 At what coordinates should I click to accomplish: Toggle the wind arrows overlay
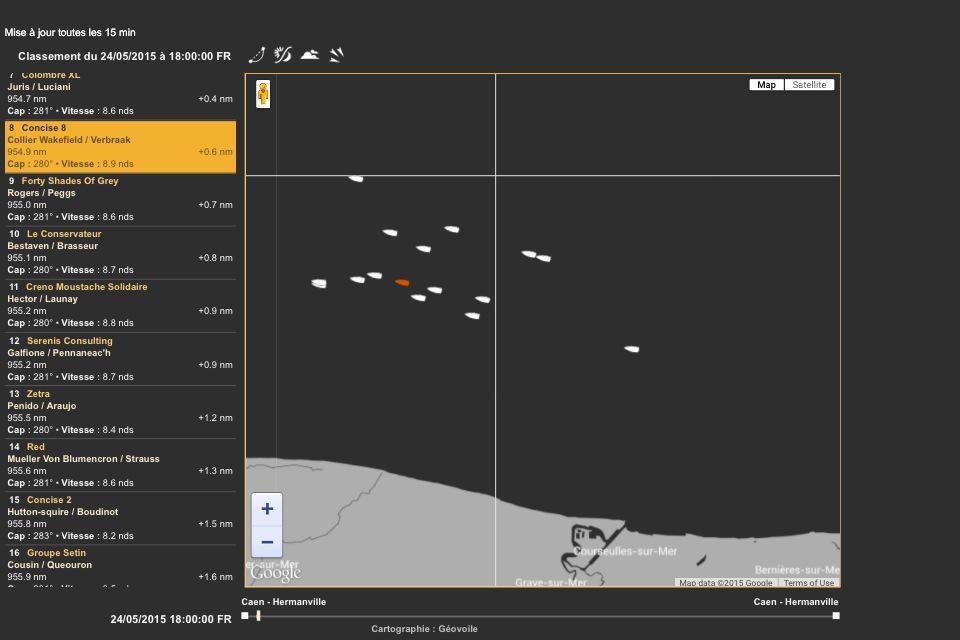click(335, 55)
